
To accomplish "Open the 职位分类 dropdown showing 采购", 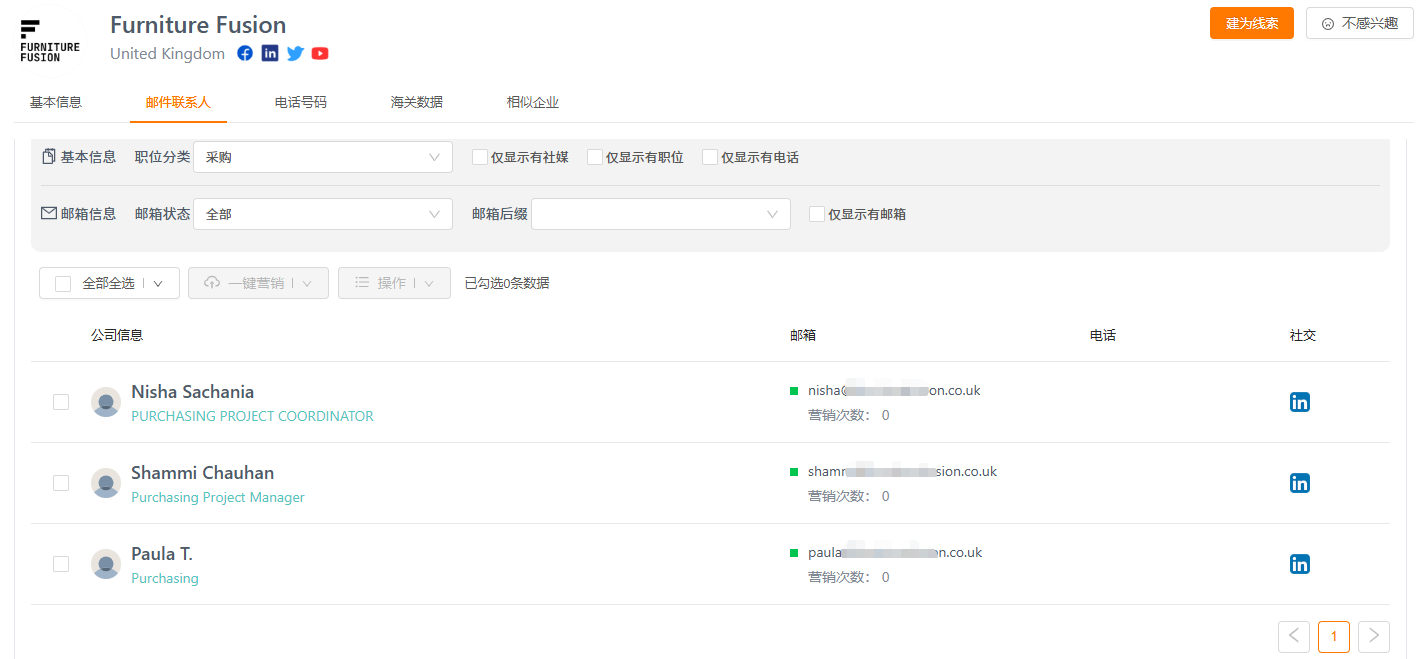I will [323, 157].
